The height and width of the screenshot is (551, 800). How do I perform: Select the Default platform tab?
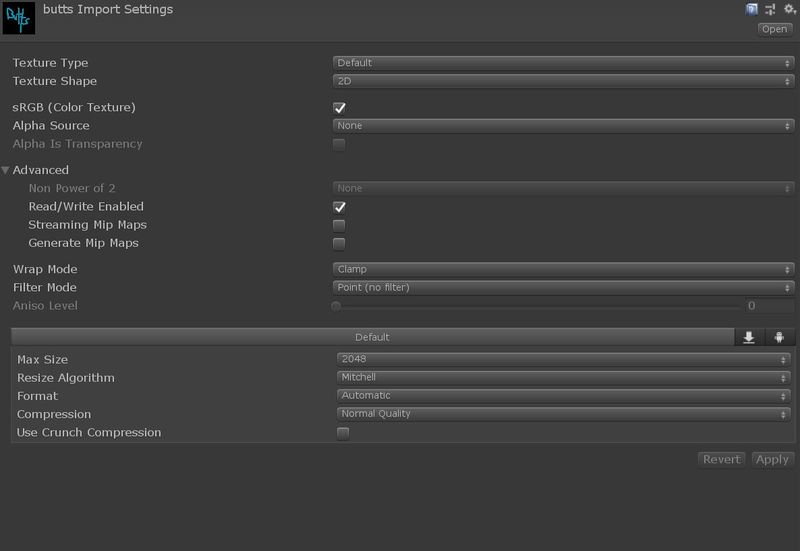[372, 337]
